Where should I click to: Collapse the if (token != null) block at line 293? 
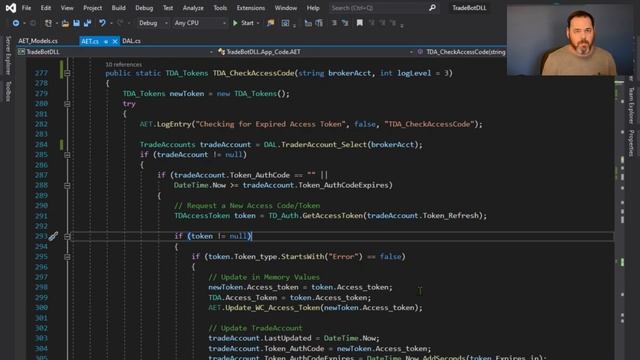(67, 236)
